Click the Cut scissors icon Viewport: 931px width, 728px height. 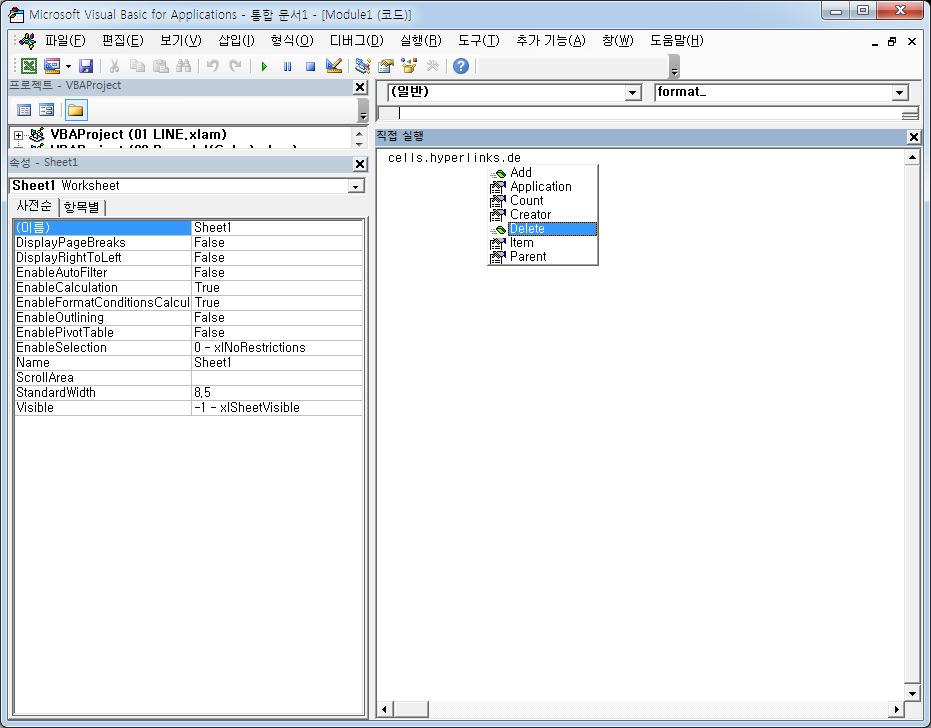[115, 66]
